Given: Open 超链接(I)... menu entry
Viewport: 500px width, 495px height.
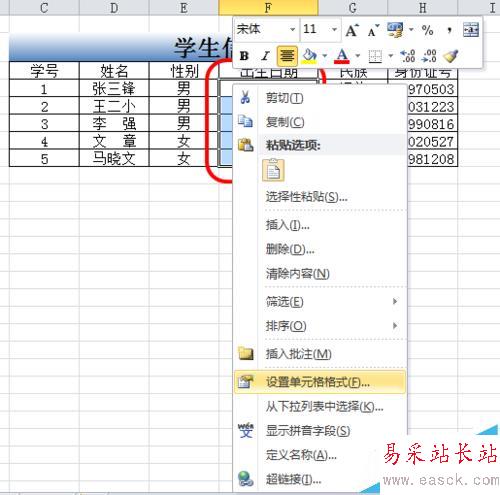Looking at the screenshot, I should coord(293,479).
